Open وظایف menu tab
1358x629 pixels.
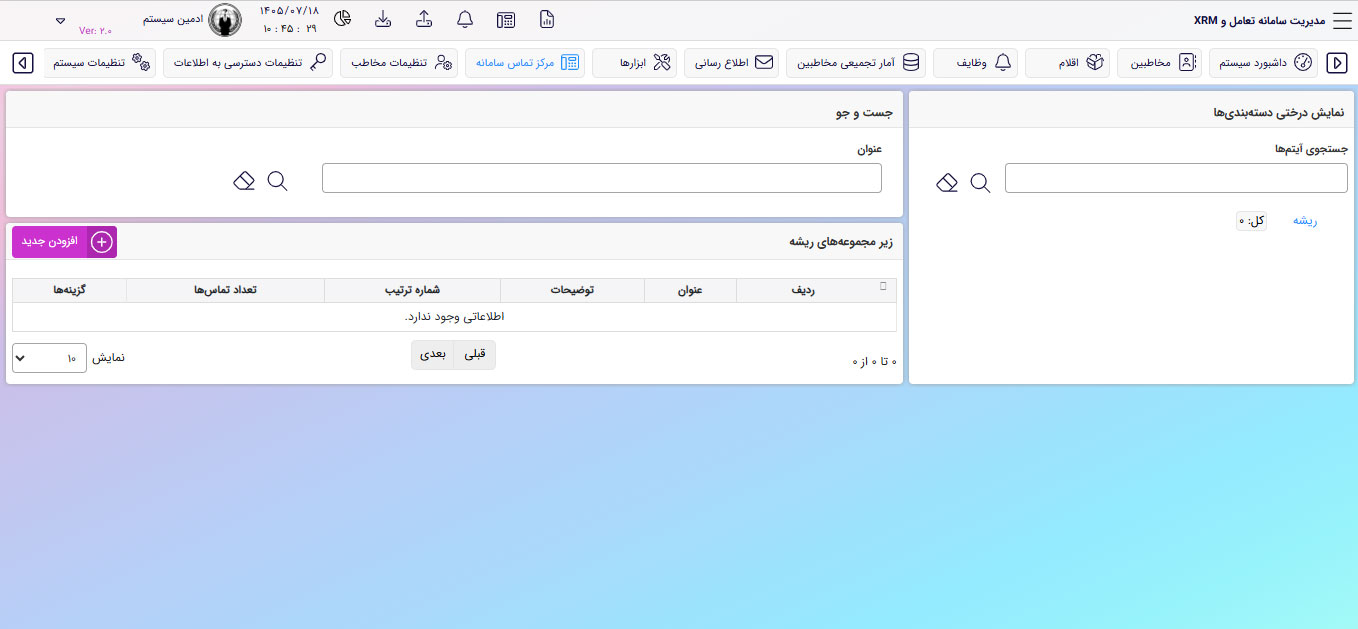[975, 63]
